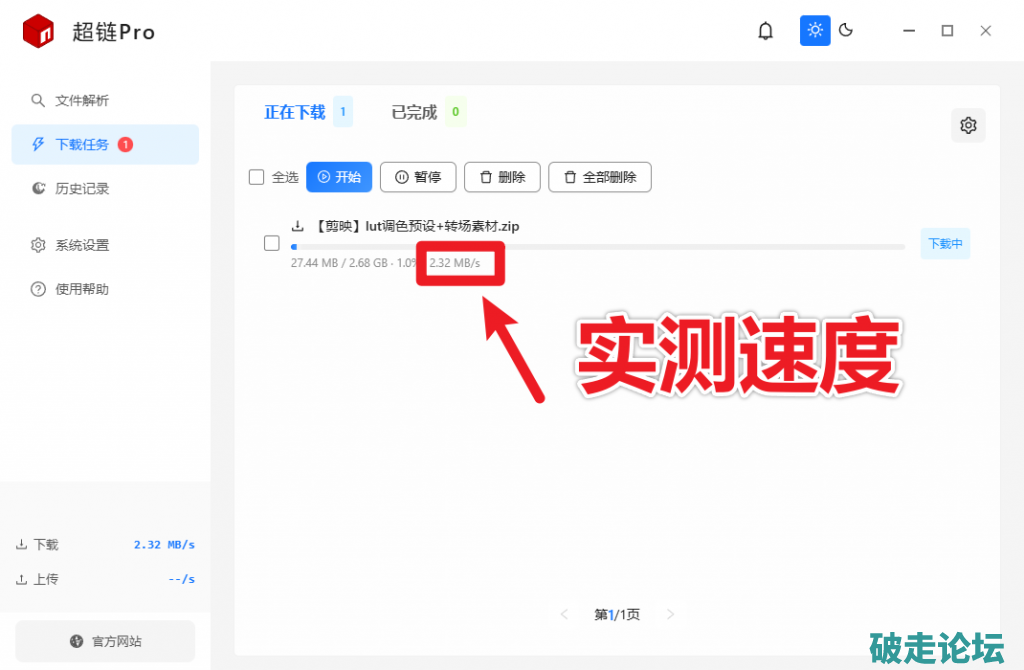This screenshot has width=1024, height=670.
Task: Open 使用帮助 help page
Action: 82,289
